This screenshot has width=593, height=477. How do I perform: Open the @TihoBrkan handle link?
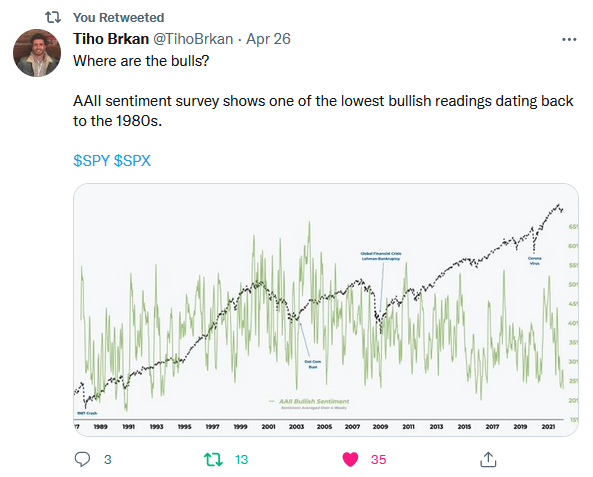193,39
